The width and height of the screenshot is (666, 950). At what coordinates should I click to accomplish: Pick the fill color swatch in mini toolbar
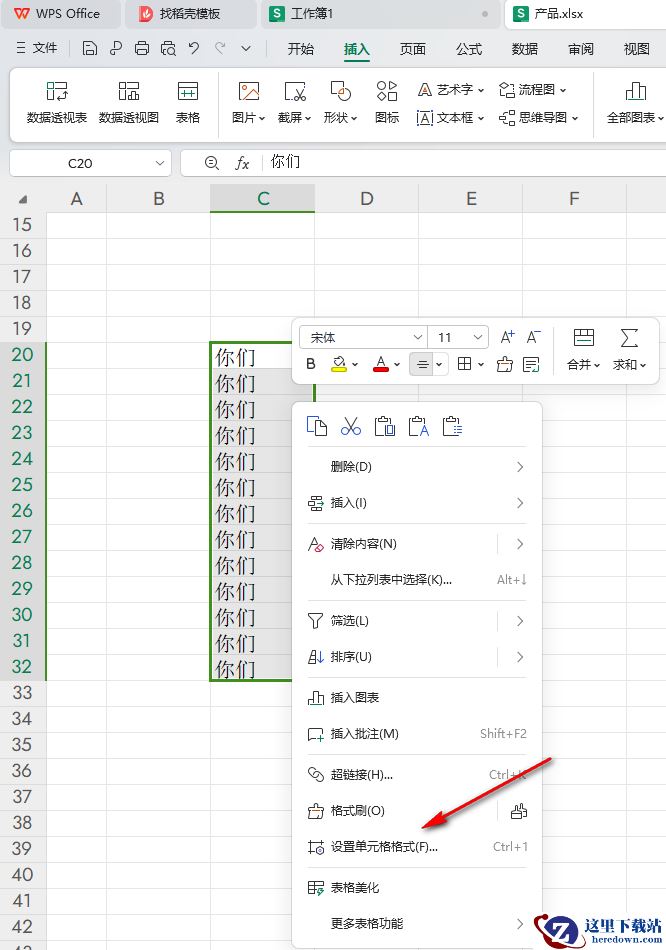(339, 364)
